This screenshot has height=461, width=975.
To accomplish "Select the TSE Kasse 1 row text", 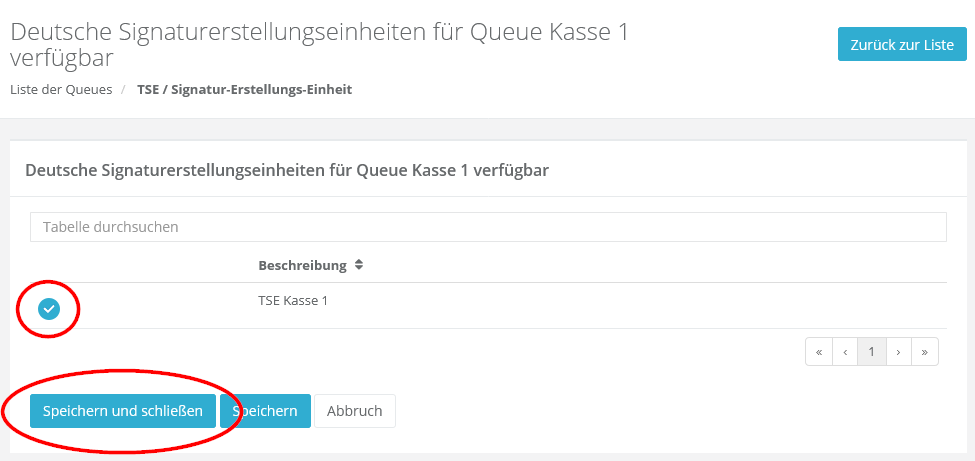I will (293, 300).
